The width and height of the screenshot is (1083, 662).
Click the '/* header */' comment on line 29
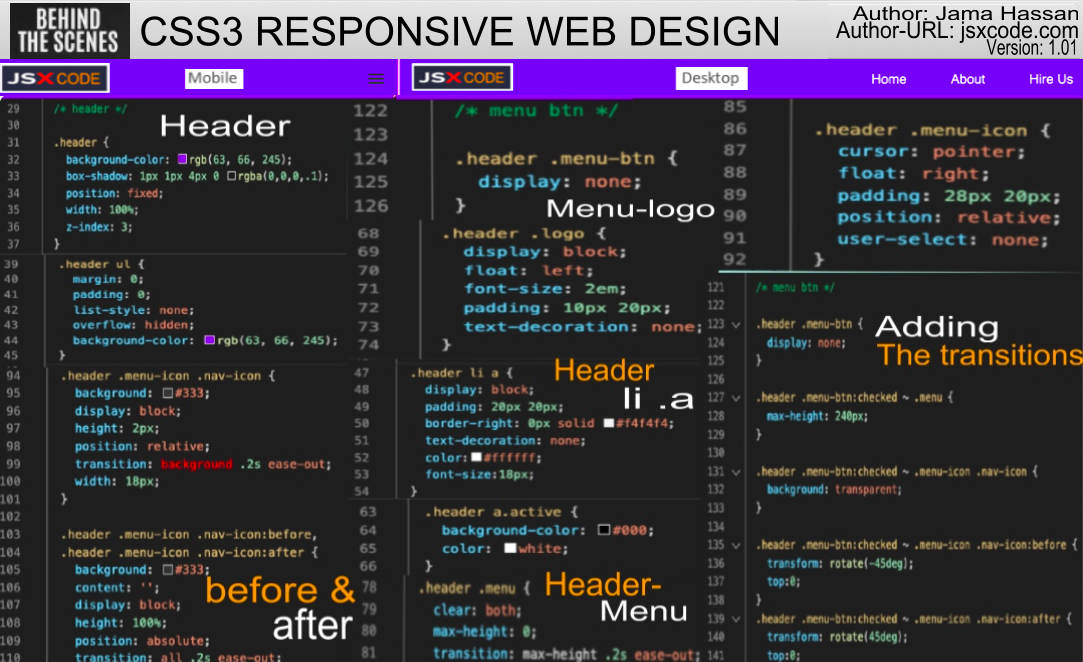coord(90,108)
